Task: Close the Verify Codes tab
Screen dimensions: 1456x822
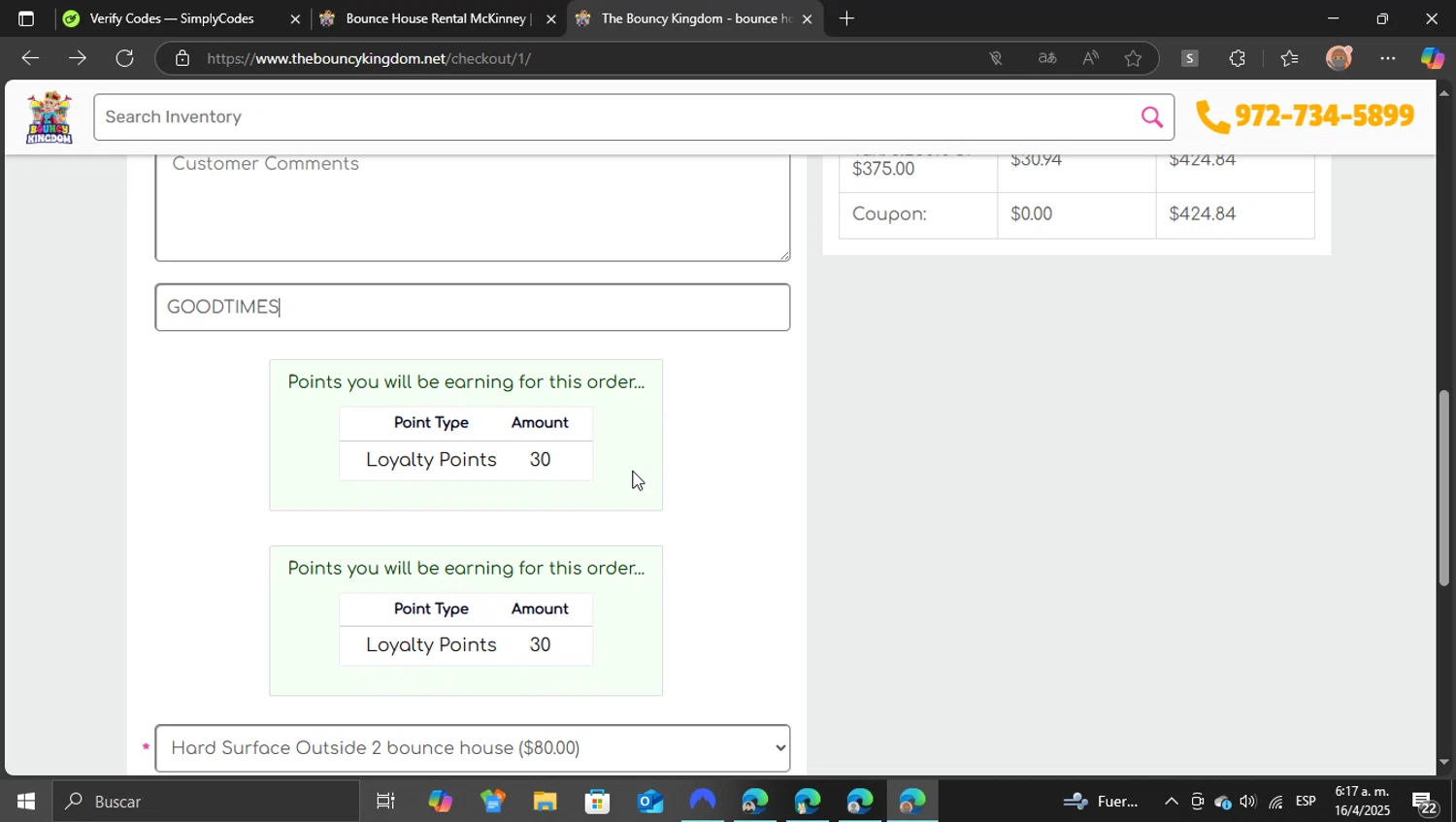Action: pos(295,18)
